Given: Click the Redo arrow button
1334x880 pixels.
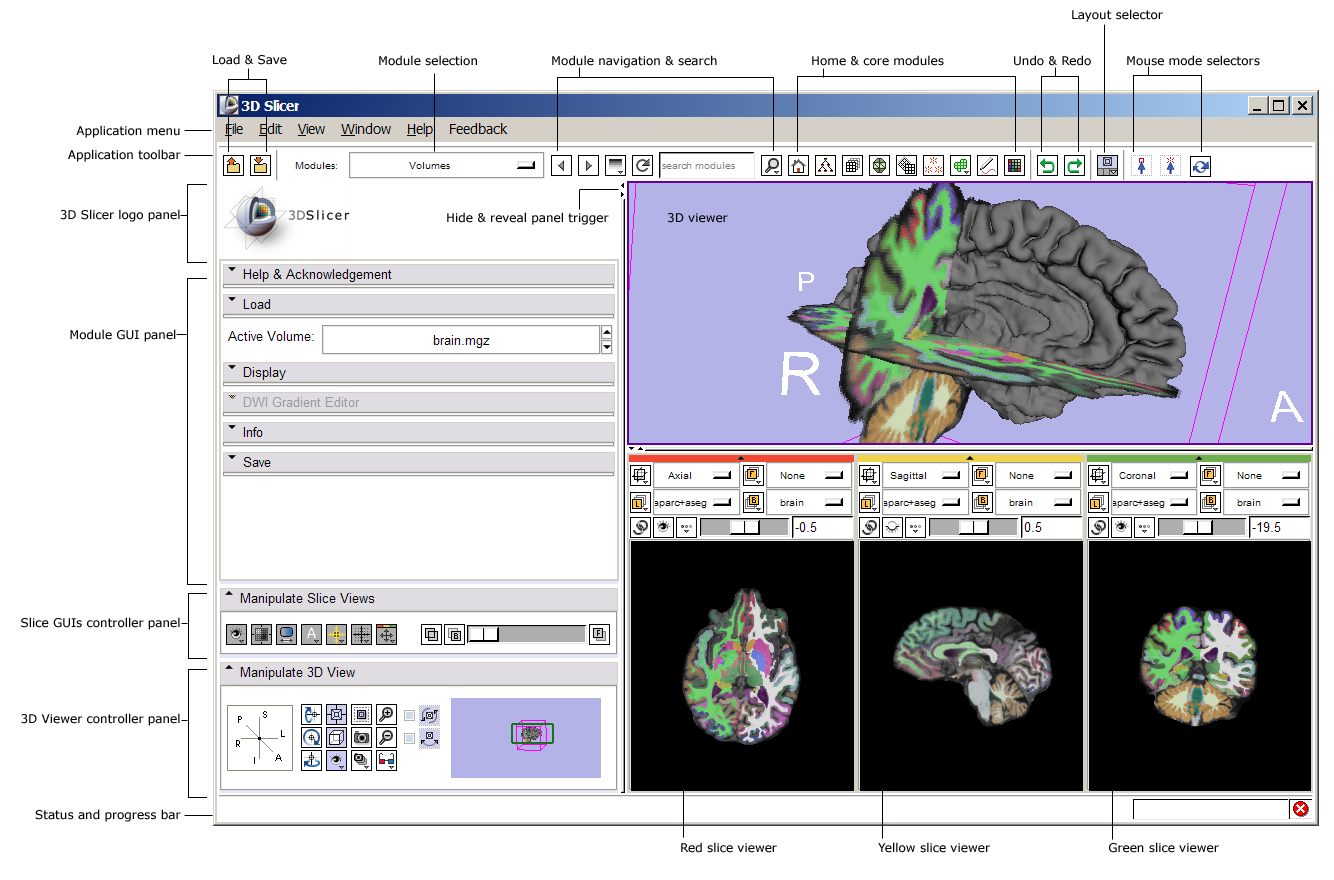Looking at the screenshot, I should point(1073,166).
